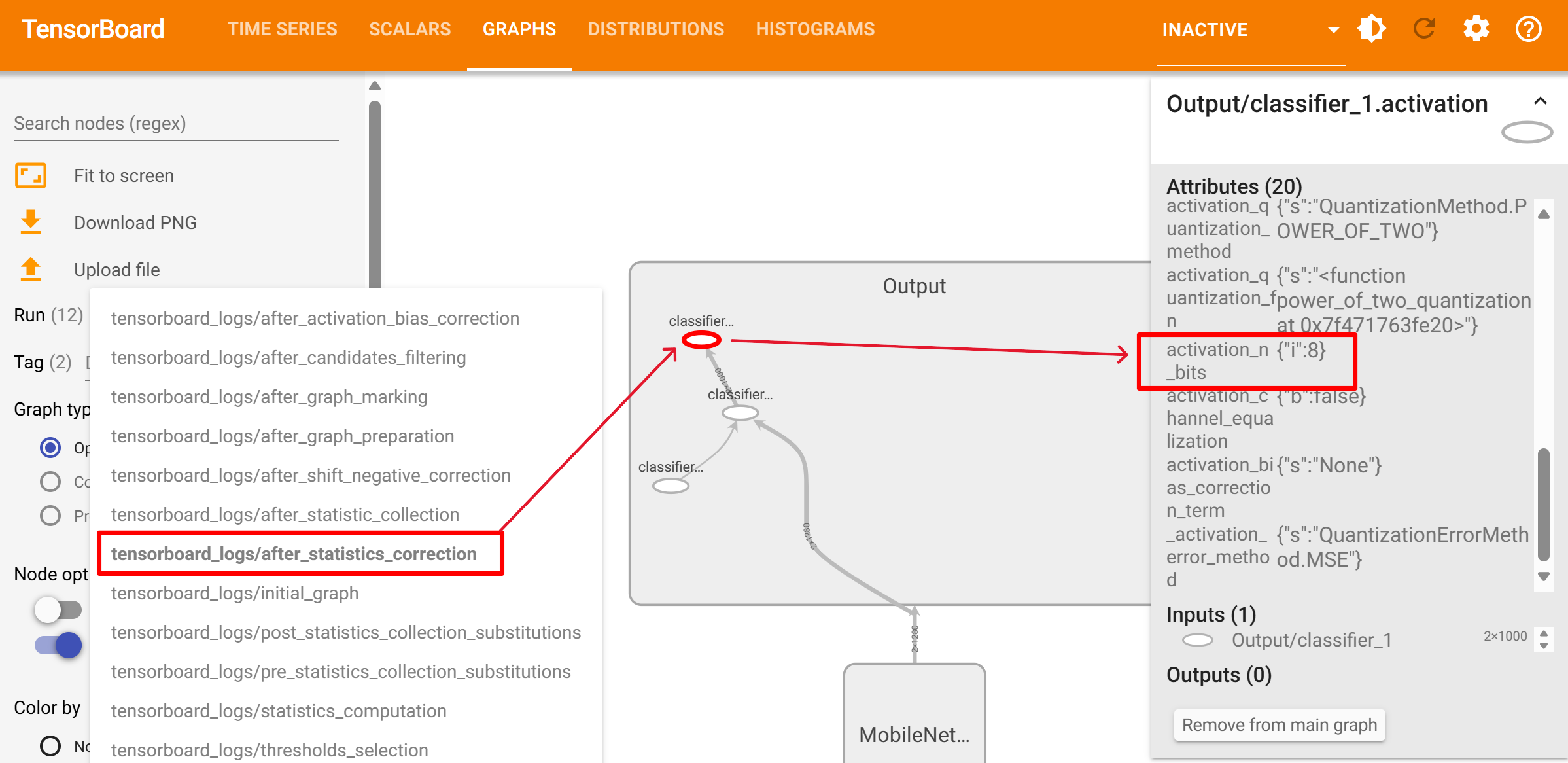Click the reload data refresh icon
Viewport: 1568px width, 763px height.
pyautogui.click(x=1424, y=29)
